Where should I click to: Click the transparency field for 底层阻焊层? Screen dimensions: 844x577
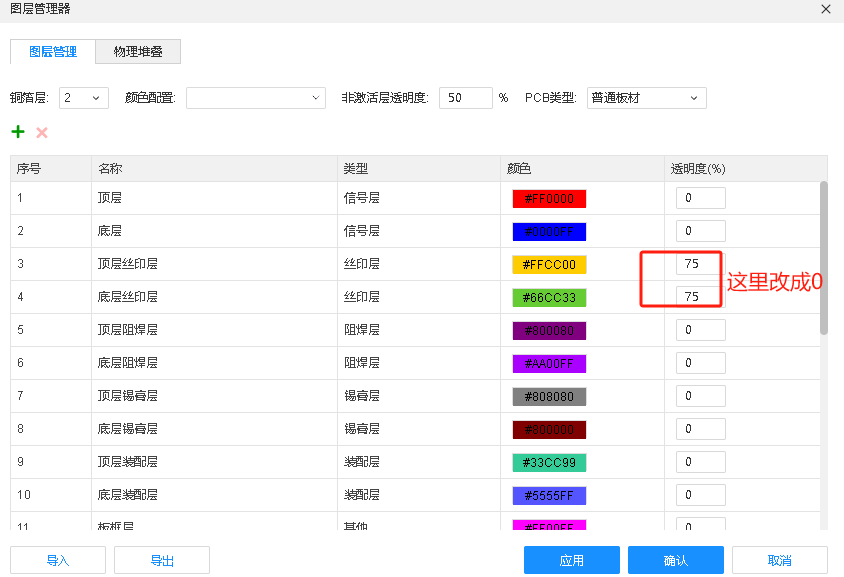tap(701, 363)
